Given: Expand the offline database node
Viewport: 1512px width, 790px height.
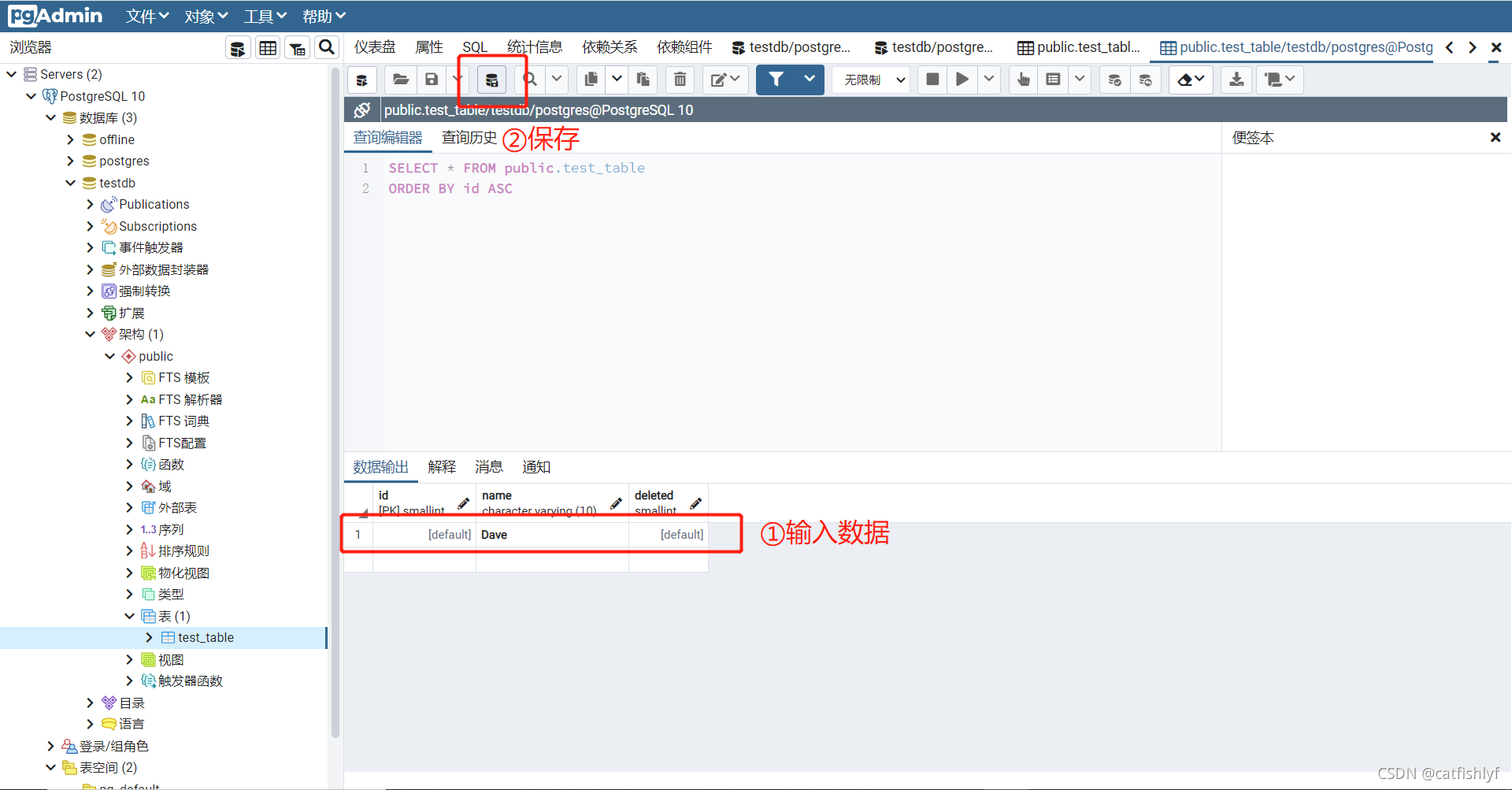Looking at the screenshot, I should [x=71, y=139].
